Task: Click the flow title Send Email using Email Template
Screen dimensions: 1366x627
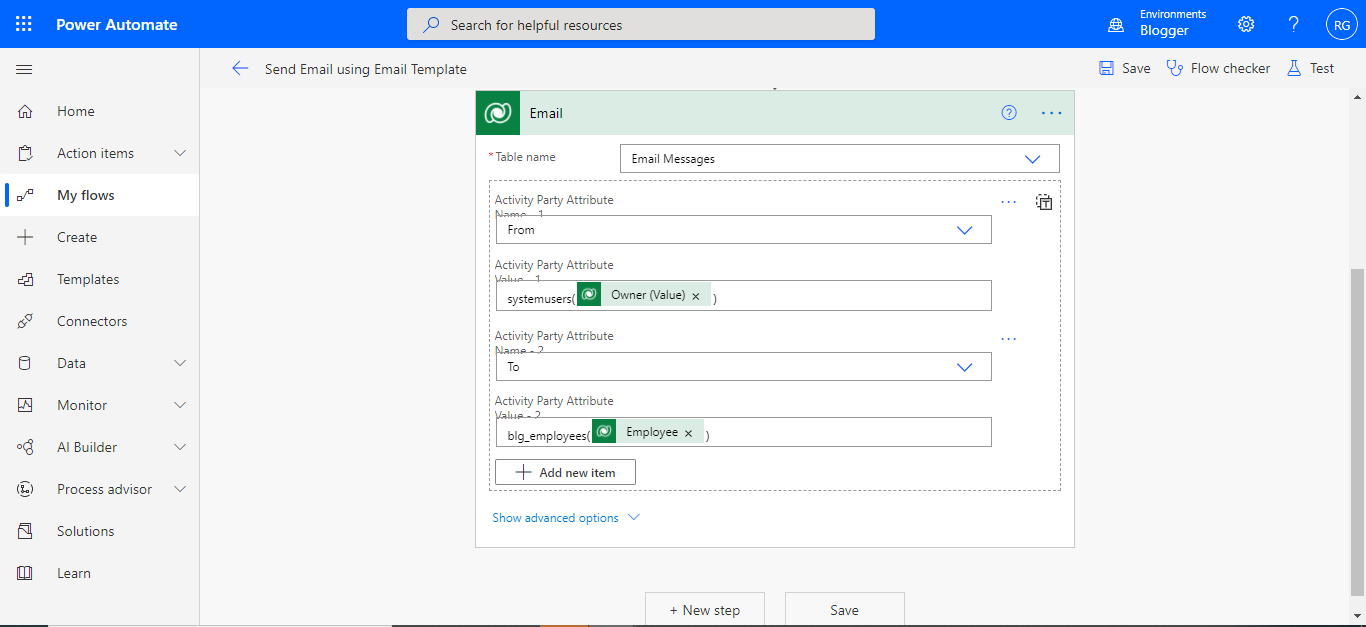Action: (366, 69)
